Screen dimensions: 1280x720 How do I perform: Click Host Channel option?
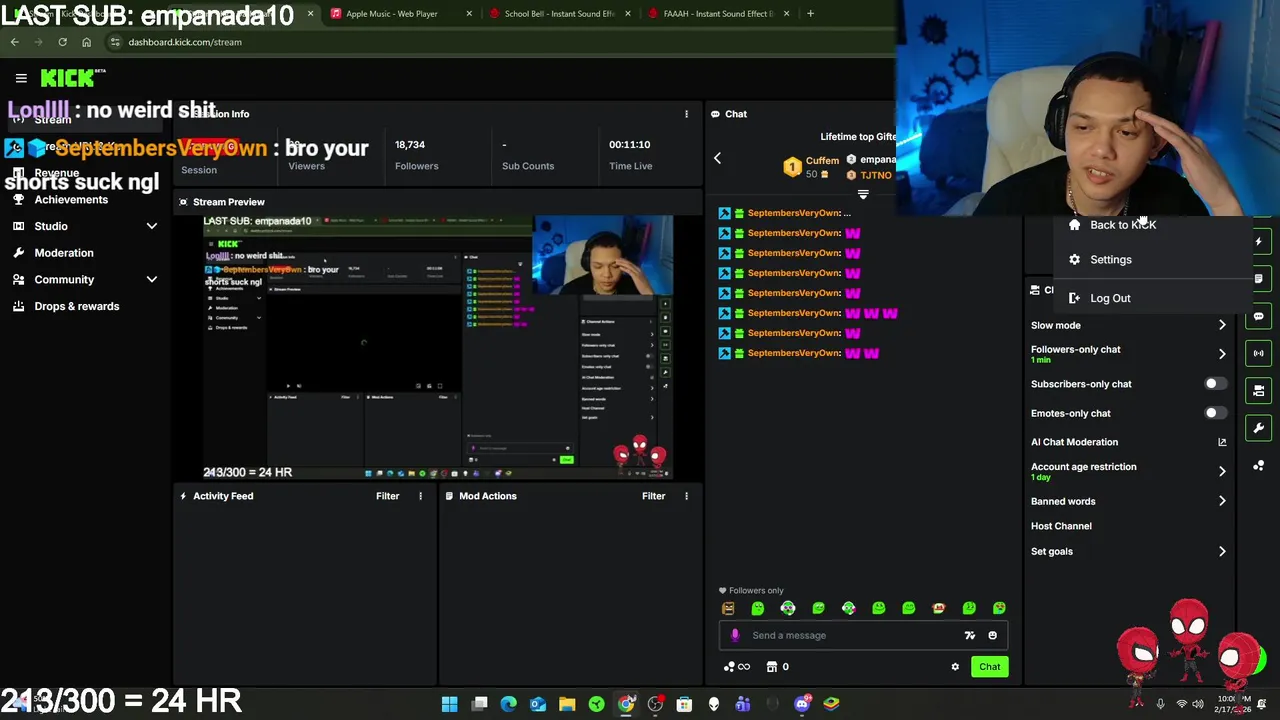[x=1061, y=526]
